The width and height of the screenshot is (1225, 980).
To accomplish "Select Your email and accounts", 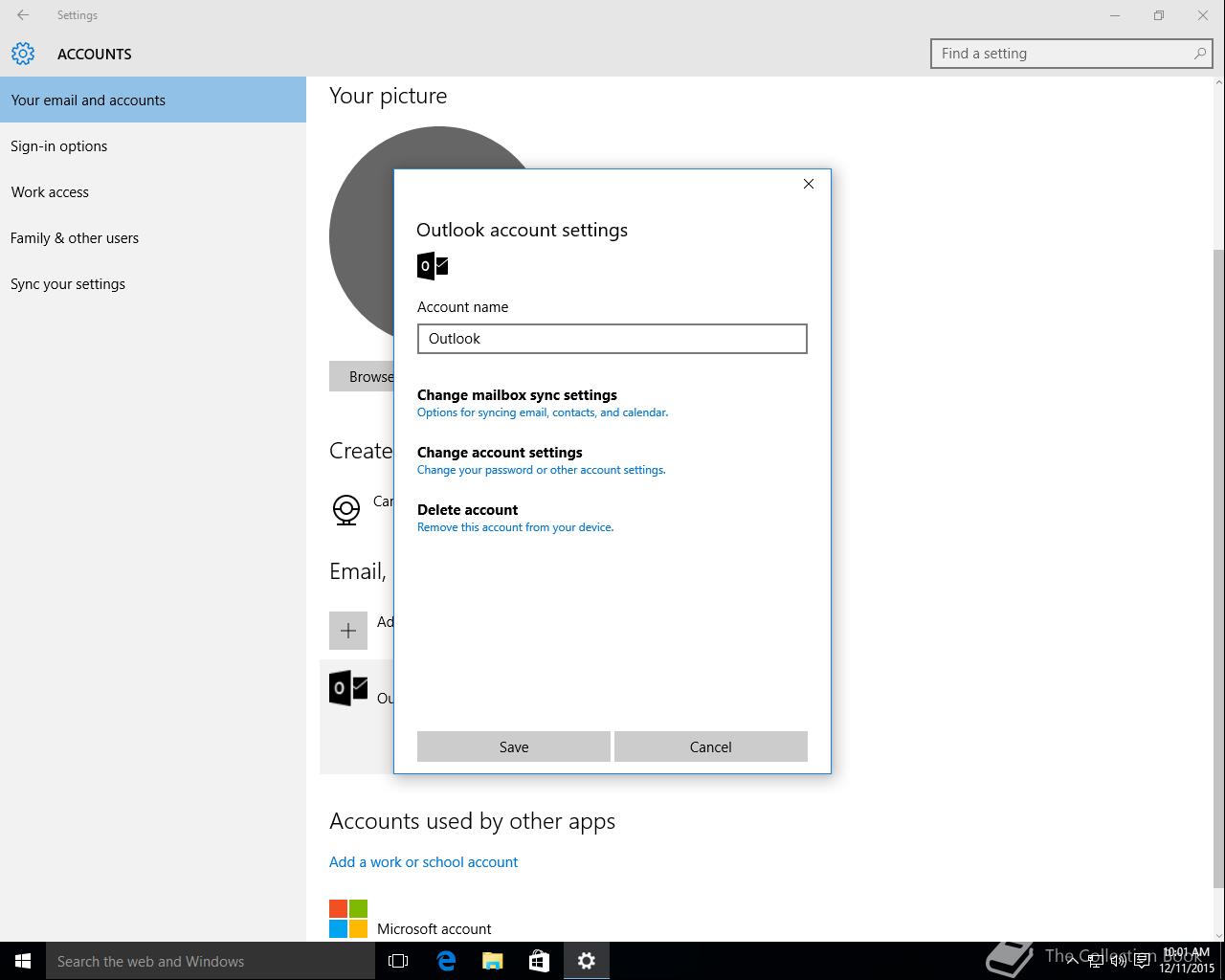I will (153, 100).
